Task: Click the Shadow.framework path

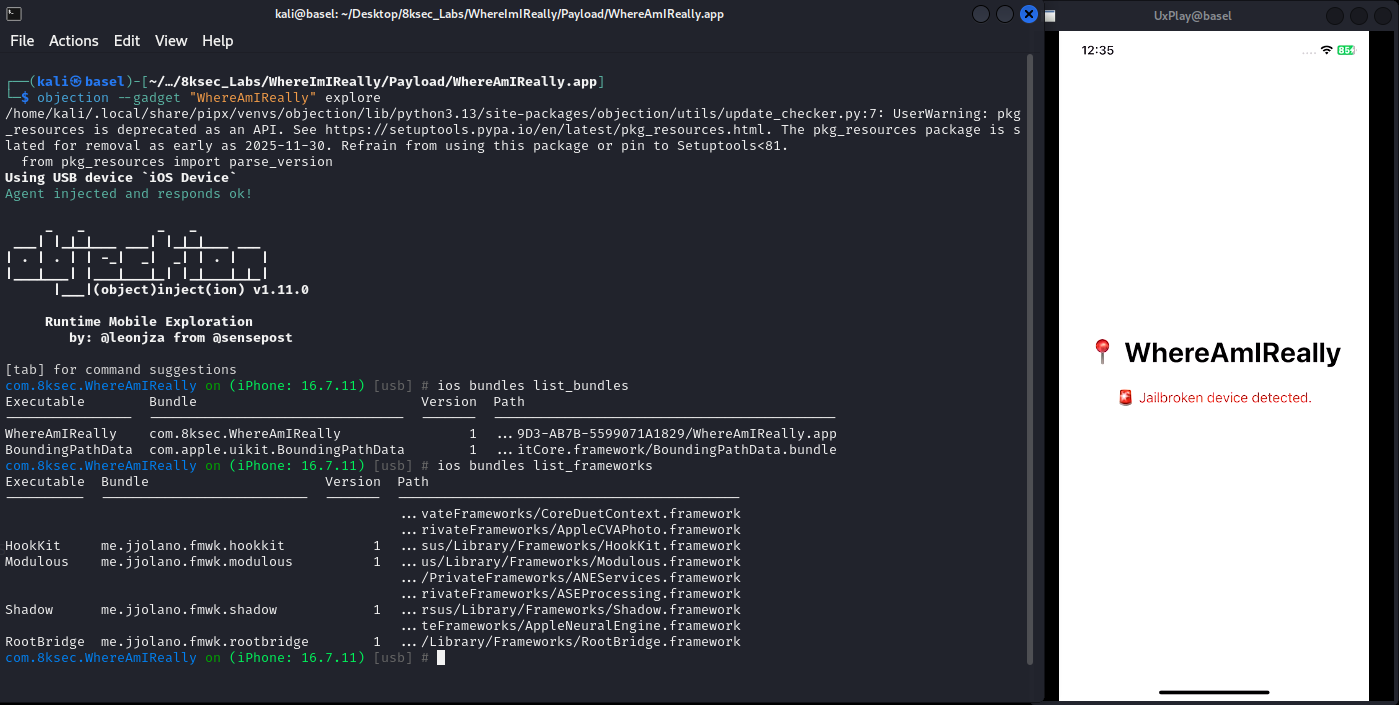Action: point(571,610)
